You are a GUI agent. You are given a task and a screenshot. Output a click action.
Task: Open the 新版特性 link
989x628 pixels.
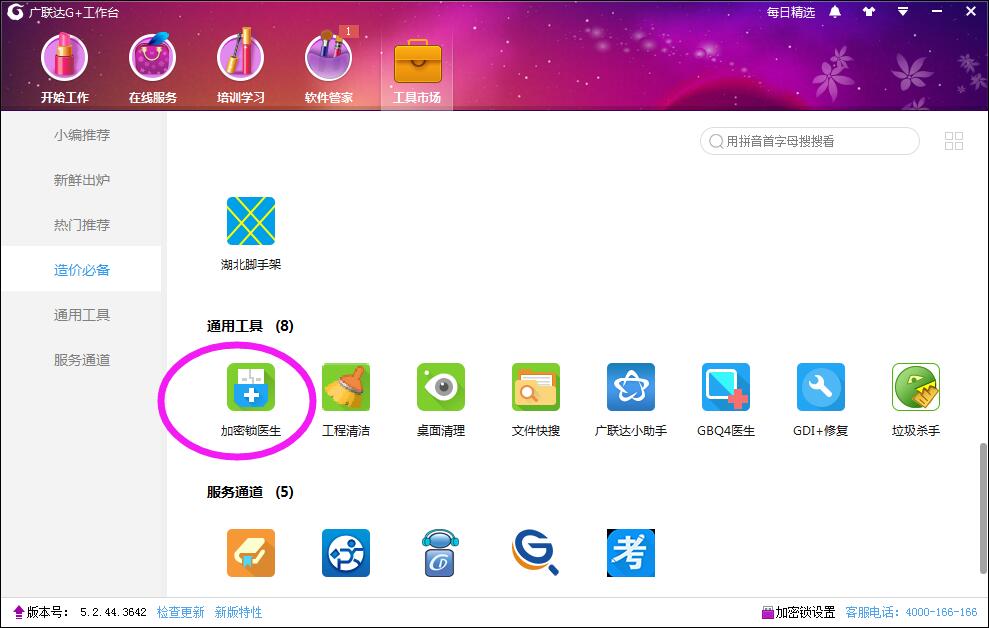pyautogui.click(x=238, y=612)
